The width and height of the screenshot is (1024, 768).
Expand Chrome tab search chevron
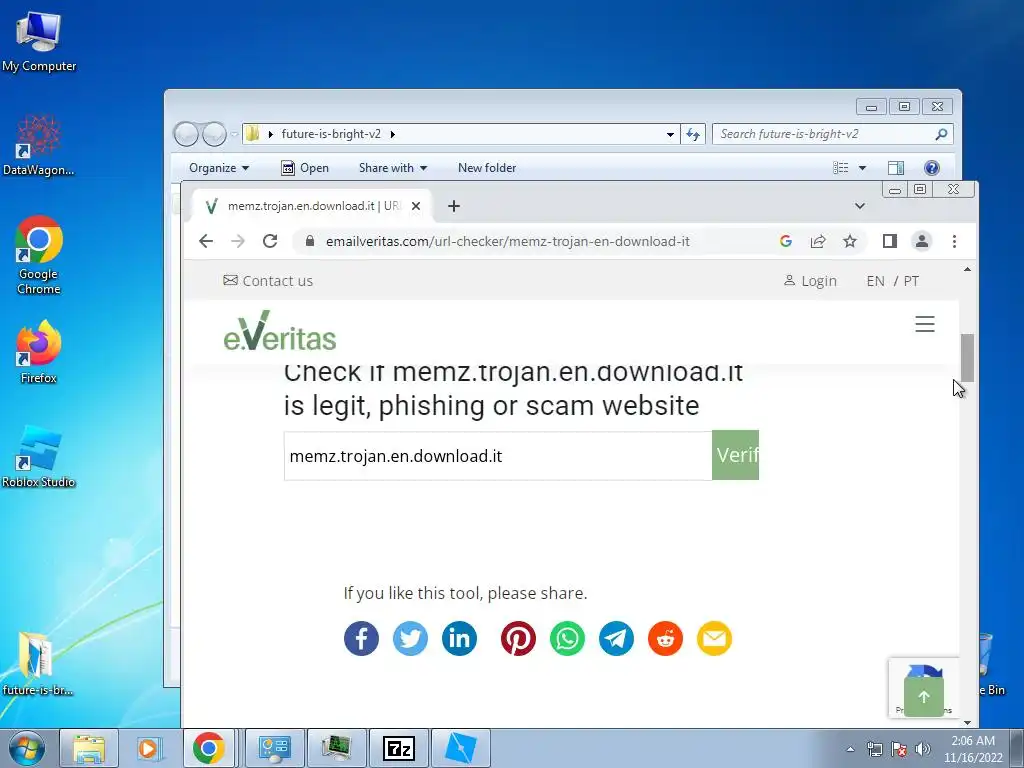point(860,206)
